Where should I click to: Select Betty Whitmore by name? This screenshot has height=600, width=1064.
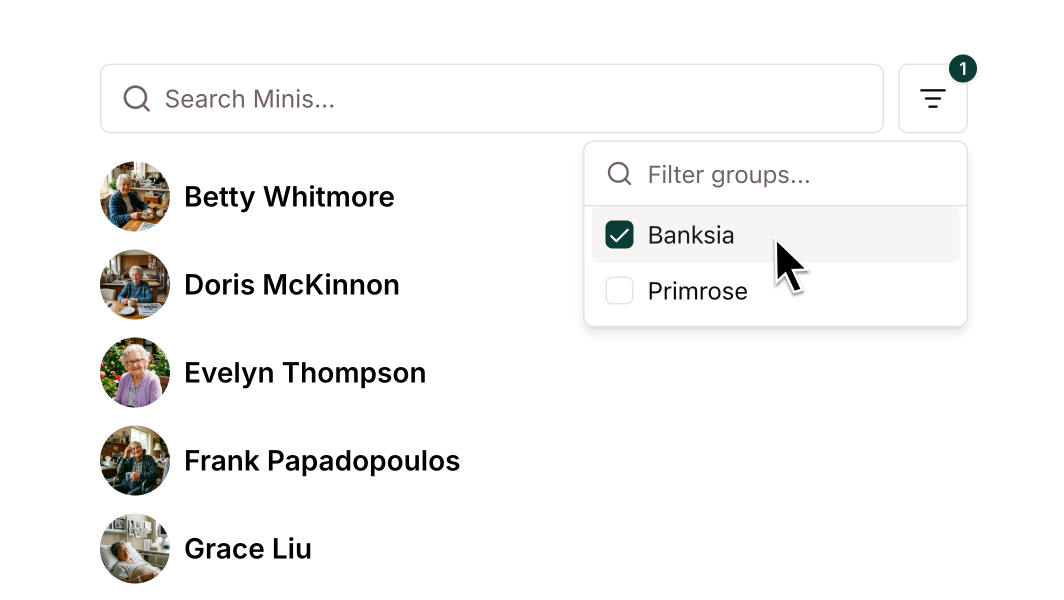coord(289,197)
